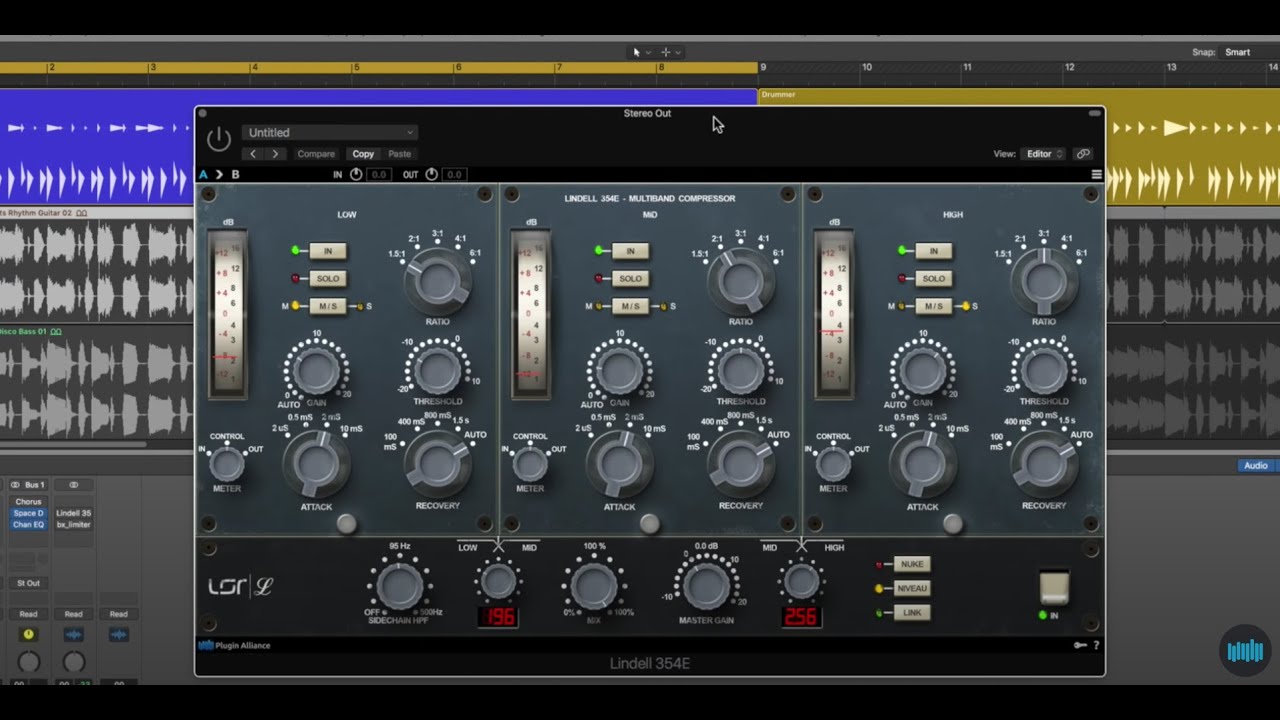Open the Chorus plugin slot
The height and width of the screenshot is (720, 1280).
point(28,502)
